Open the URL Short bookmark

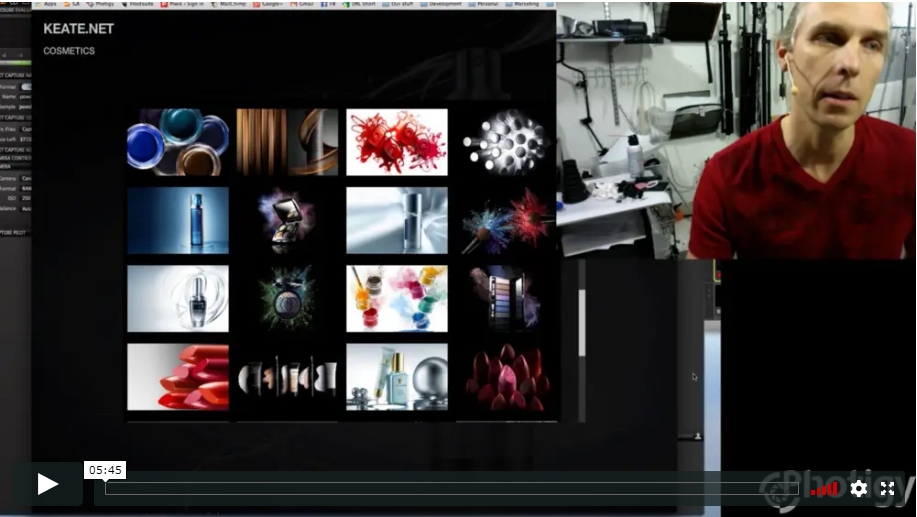359,4
